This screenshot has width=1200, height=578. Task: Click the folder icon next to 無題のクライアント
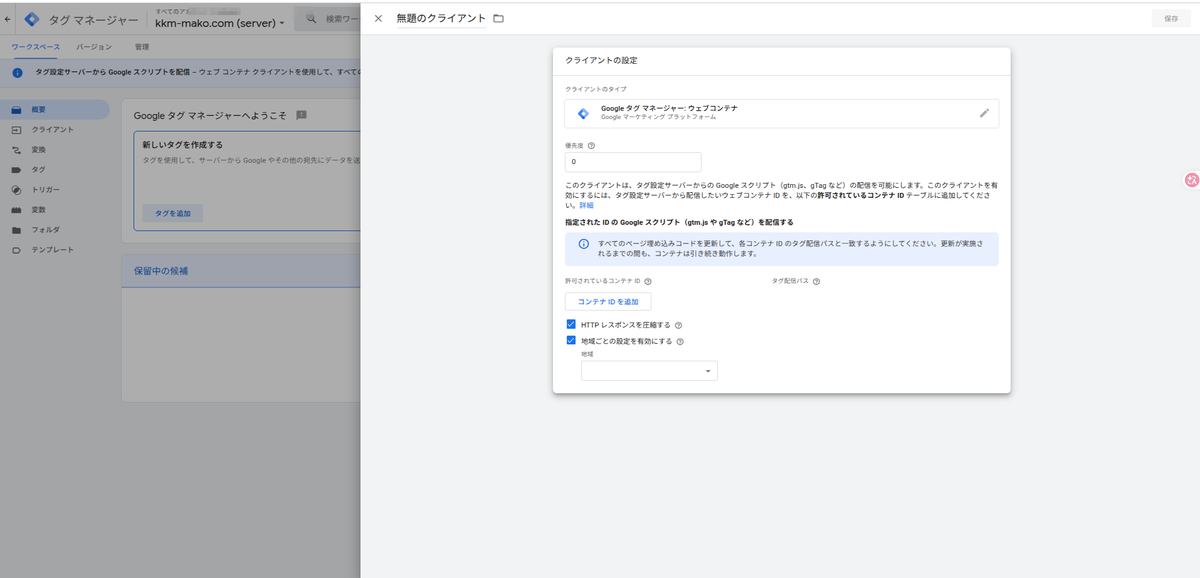tap(498, 18)
